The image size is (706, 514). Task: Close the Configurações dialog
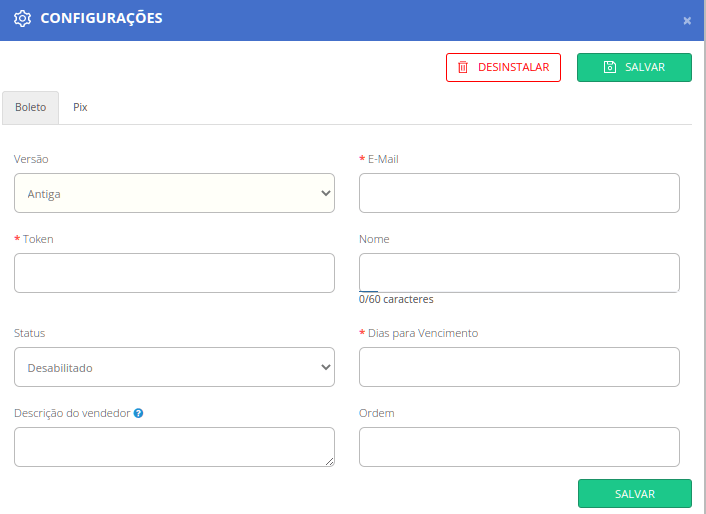click(687, 20)
